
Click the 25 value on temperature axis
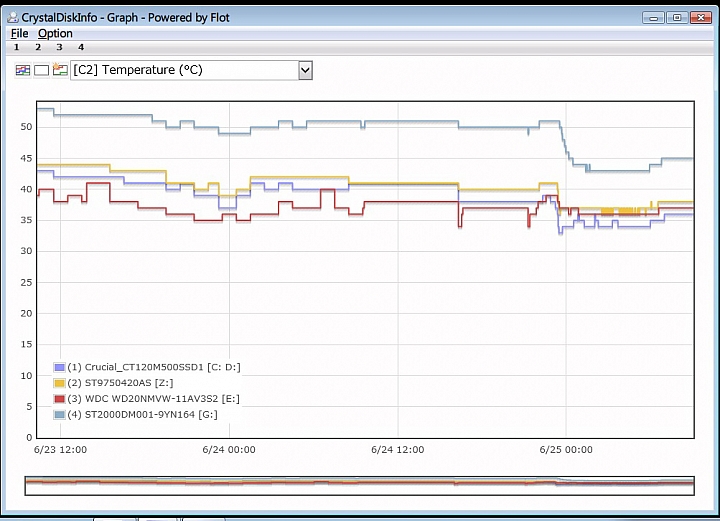click(x=26, y=282)
